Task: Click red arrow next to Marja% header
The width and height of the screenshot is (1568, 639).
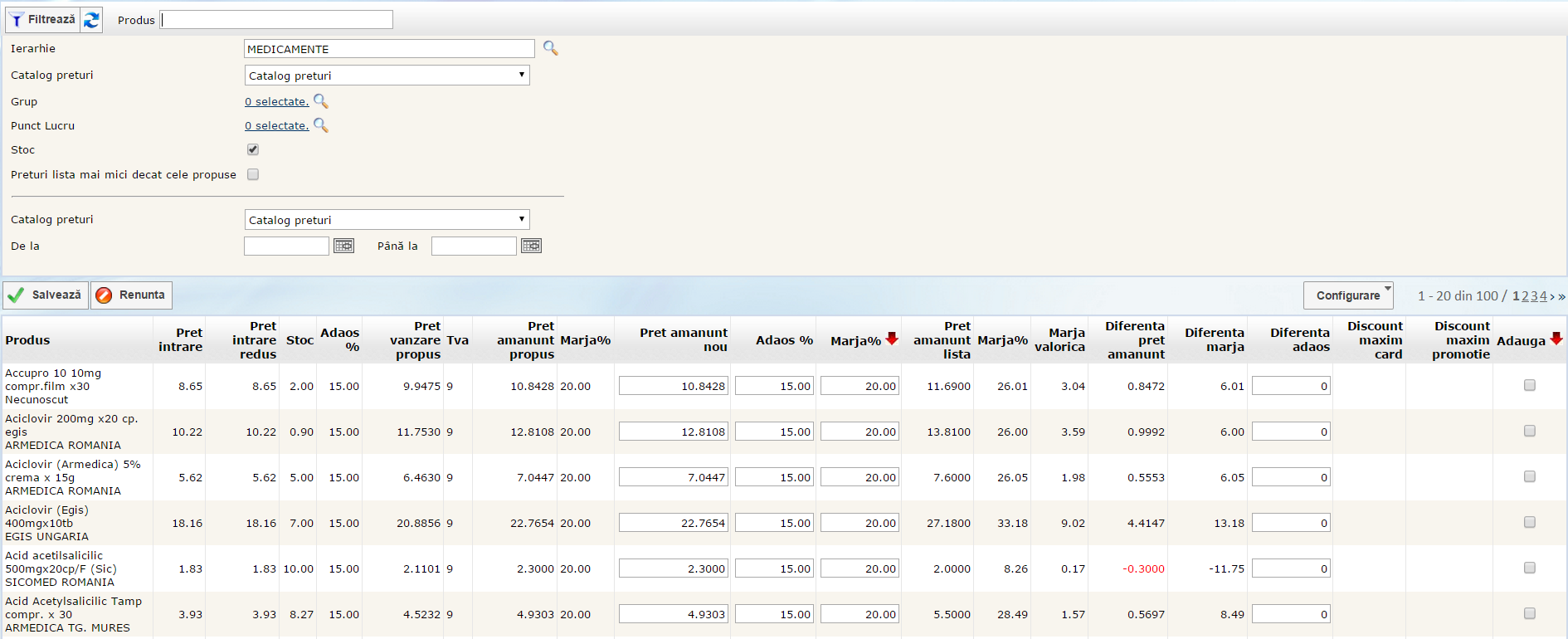Action: coord(892,339)
